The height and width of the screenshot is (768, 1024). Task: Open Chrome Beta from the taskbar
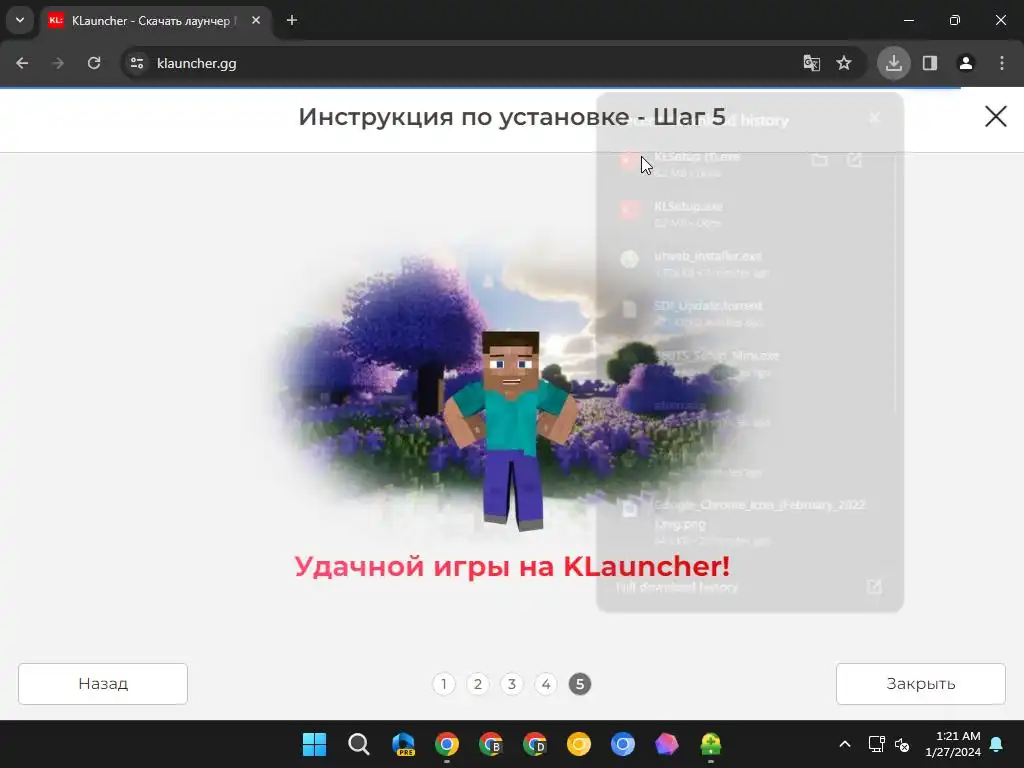coord(490,744)
